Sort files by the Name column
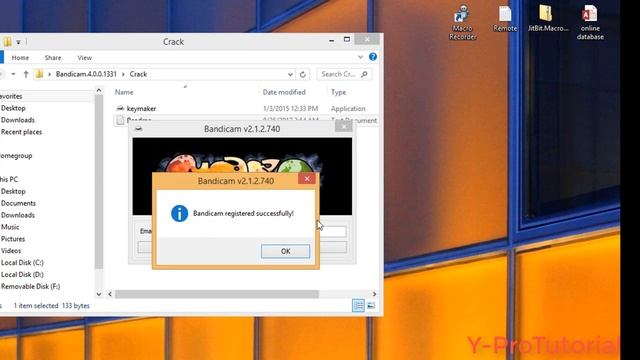640x360 pixels. 124,92
